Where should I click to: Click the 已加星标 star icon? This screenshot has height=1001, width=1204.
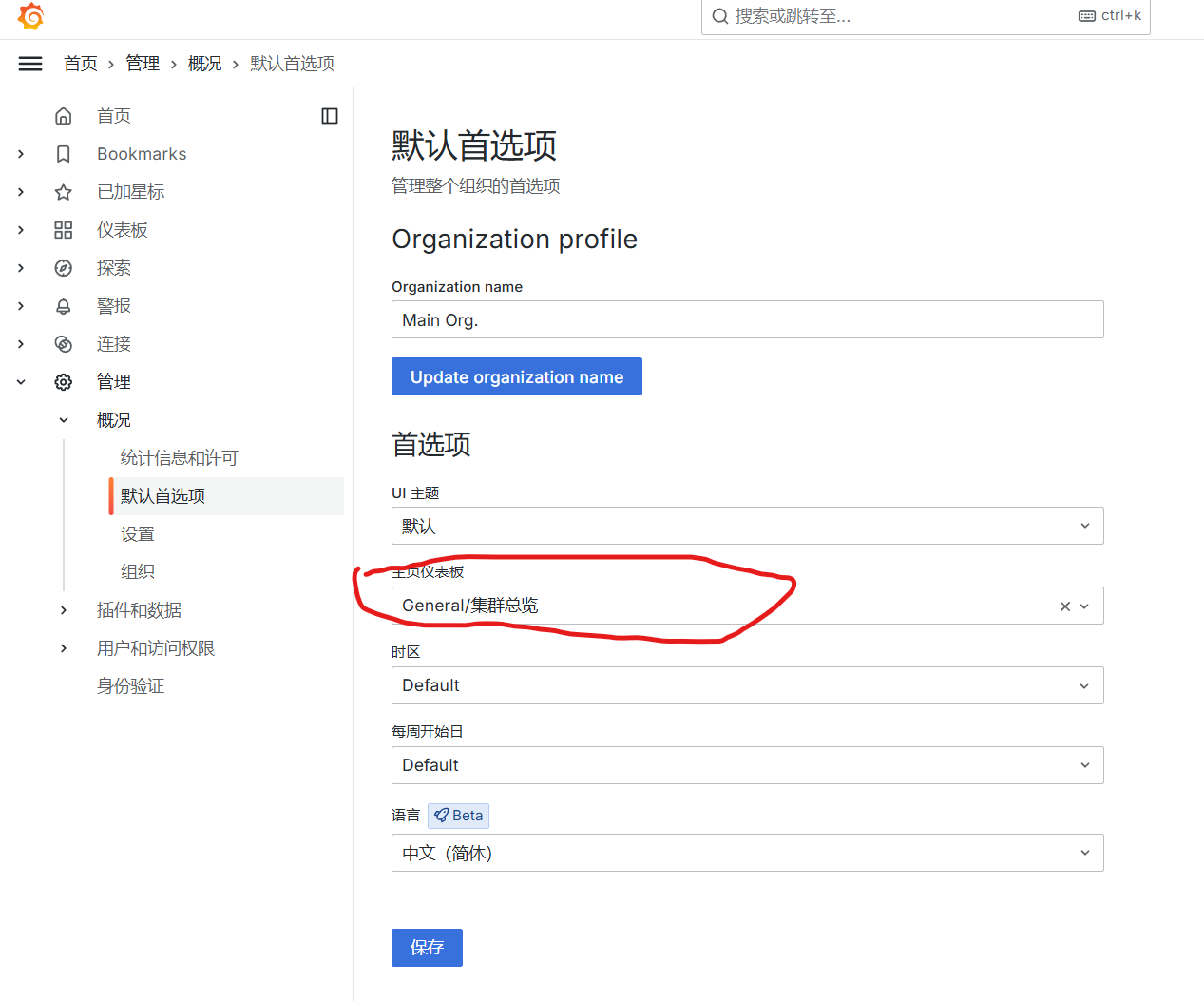(x=63, y=191)
